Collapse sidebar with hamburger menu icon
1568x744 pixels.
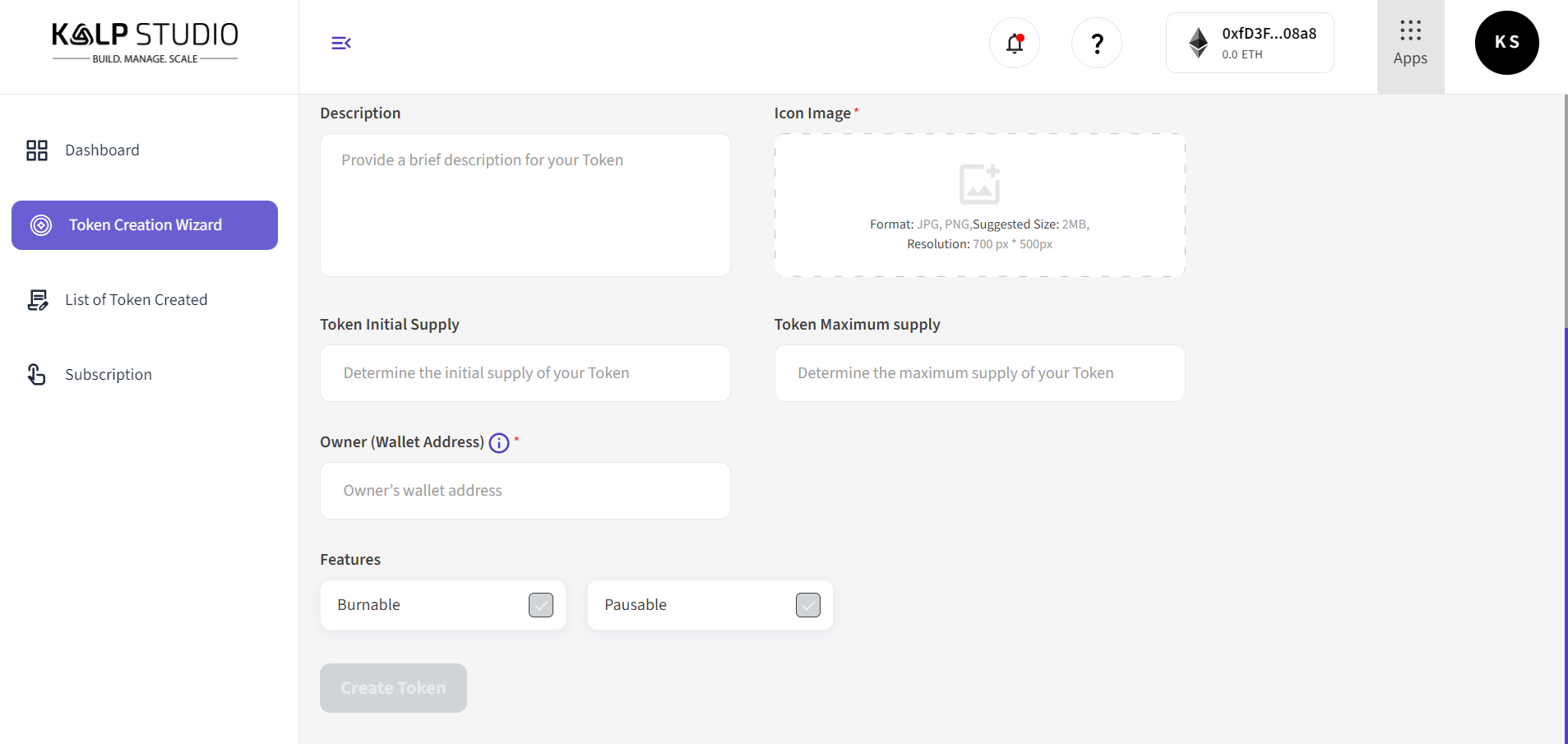[x=341, y=43]
